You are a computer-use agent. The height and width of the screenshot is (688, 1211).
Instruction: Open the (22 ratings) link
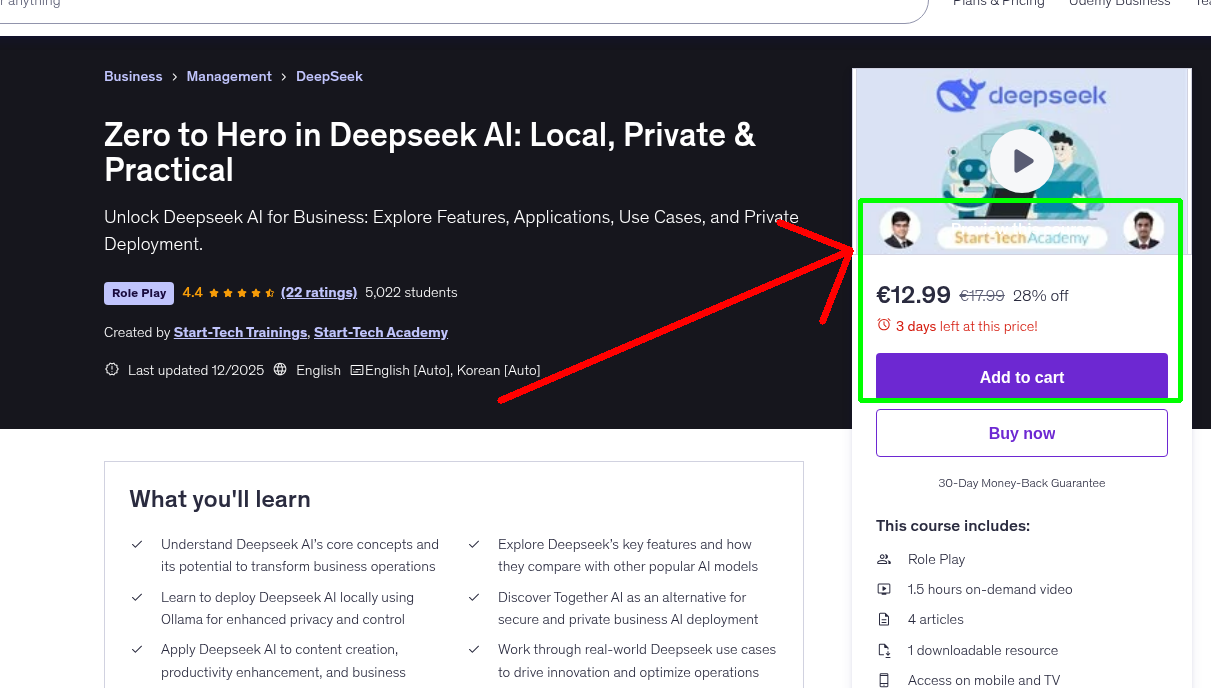pos(319,292)
